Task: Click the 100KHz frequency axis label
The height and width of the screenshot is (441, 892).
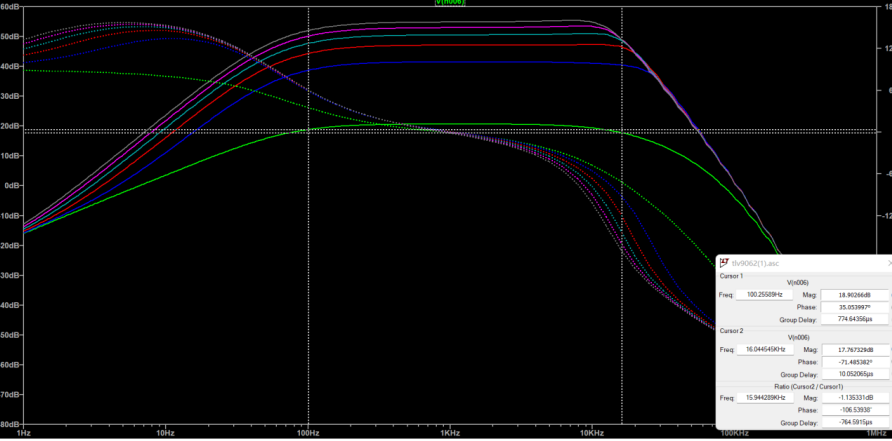Action: click(x=734, y=434)
